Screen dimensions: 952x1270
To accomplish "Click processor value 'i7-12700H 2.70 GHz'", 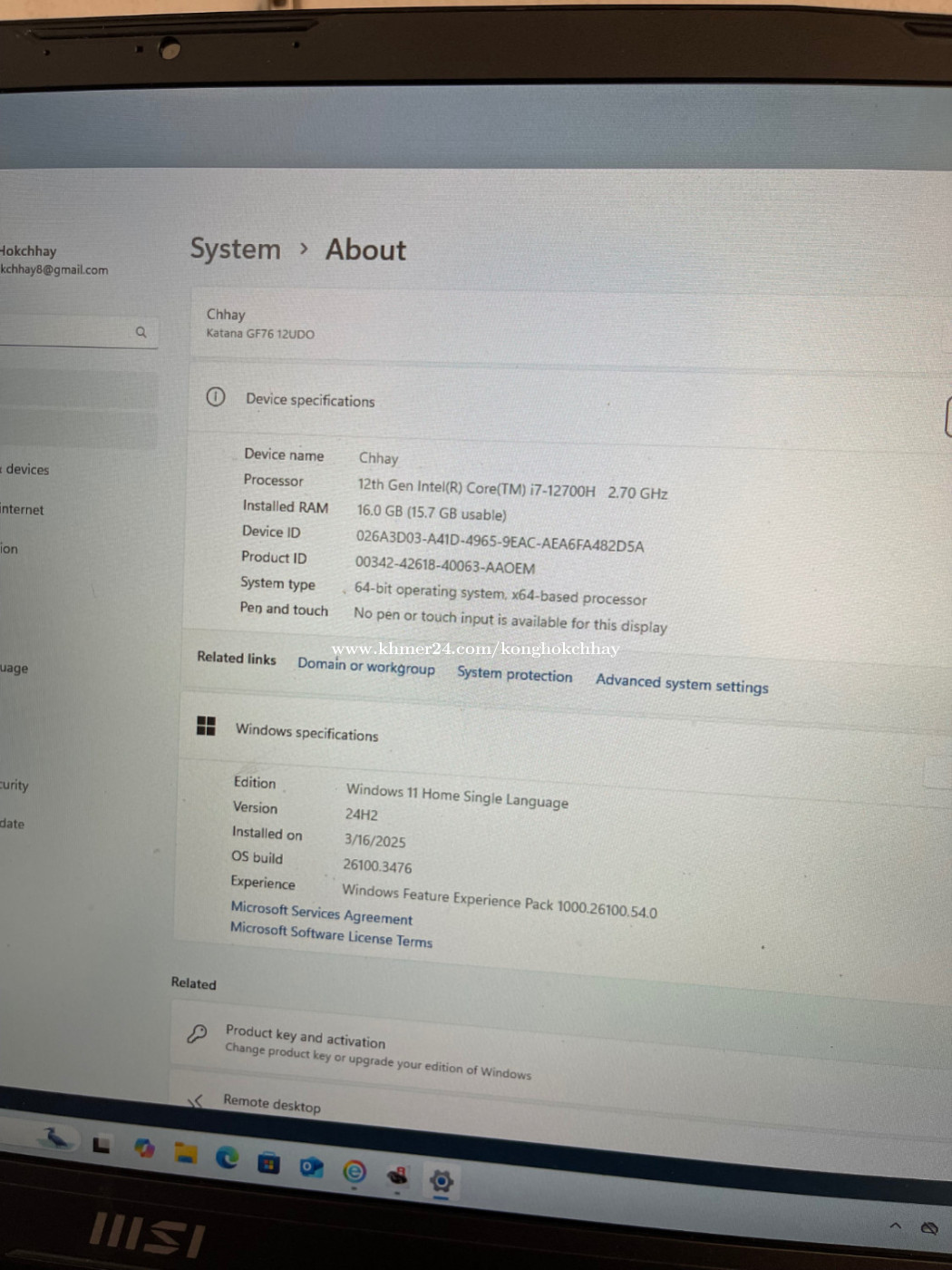I will pyautogui.click(x=512, y=490).
